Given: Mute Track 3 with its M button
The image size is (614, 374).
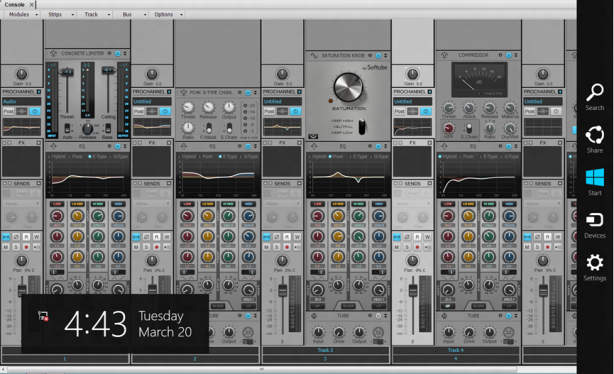Looking at the screenshot, I should click(x=267, y=247).
